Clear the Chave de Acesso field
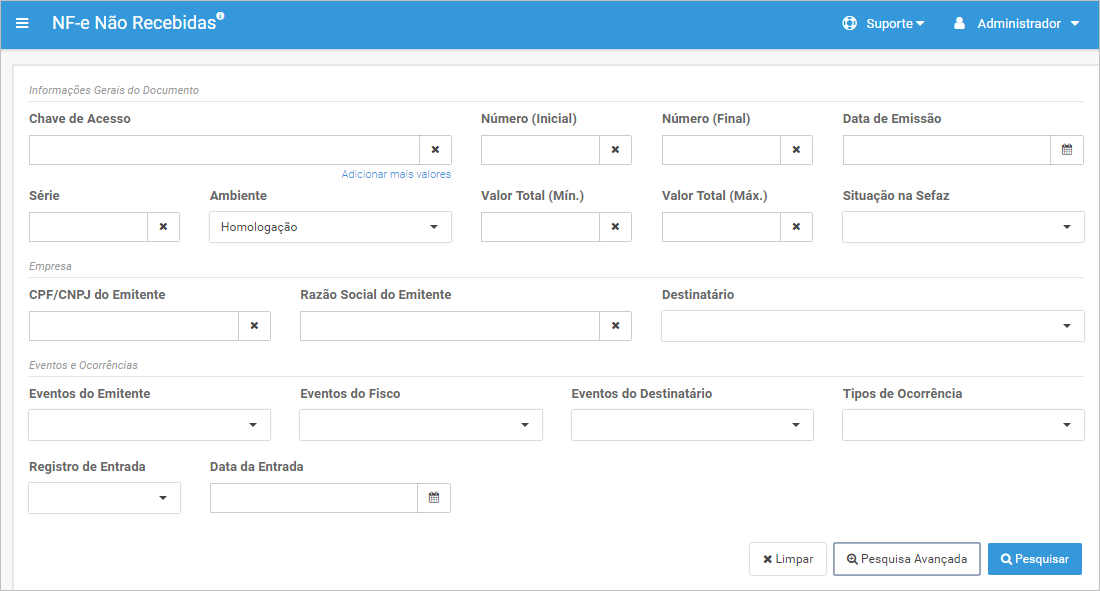The image size is (1100, 591). (435, 150)
